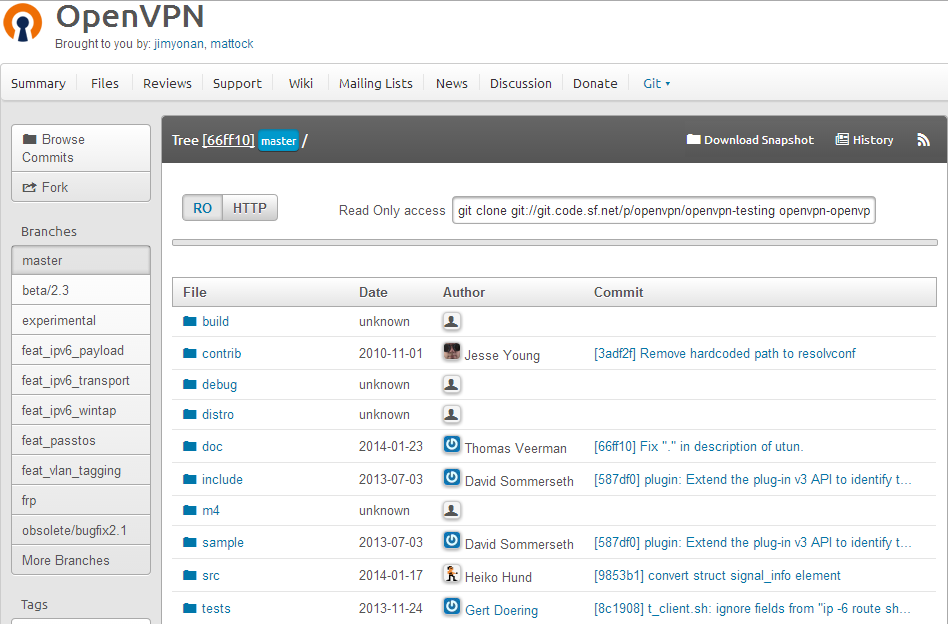Select the obsolete/bugfix2.1 branch
The image size is (948, 624).
coord(81,530)
